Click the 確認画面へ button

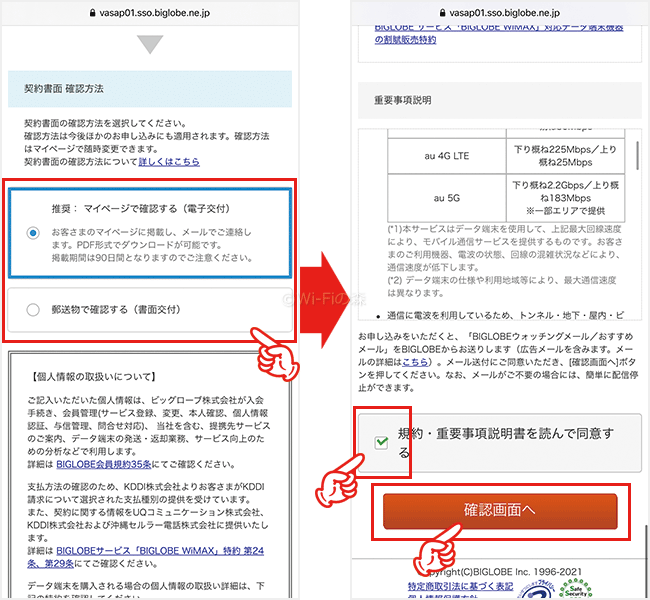(x=500, y=510)
